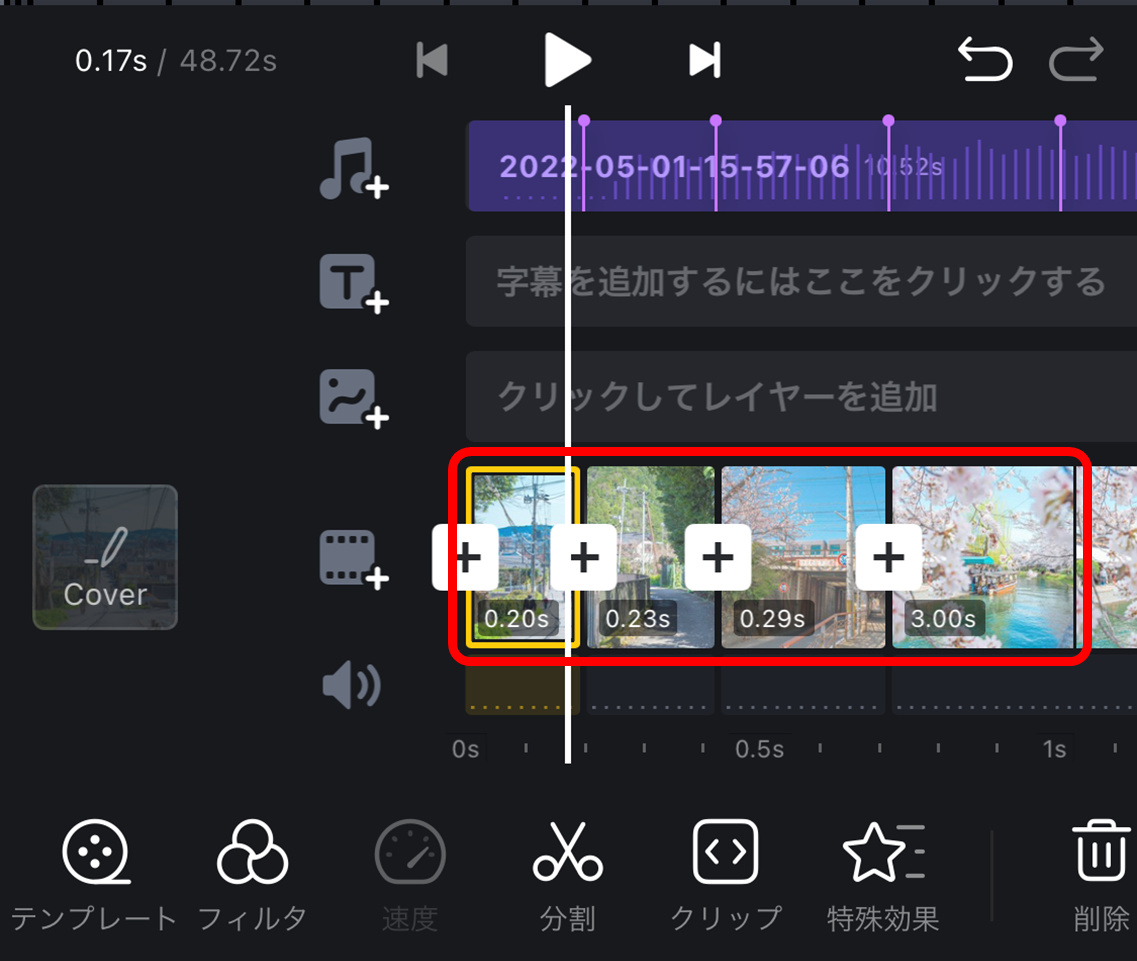This screenshot has height=961, width=1137.
Task: Open the クリップ clip tool
Action: pos(725,876)
